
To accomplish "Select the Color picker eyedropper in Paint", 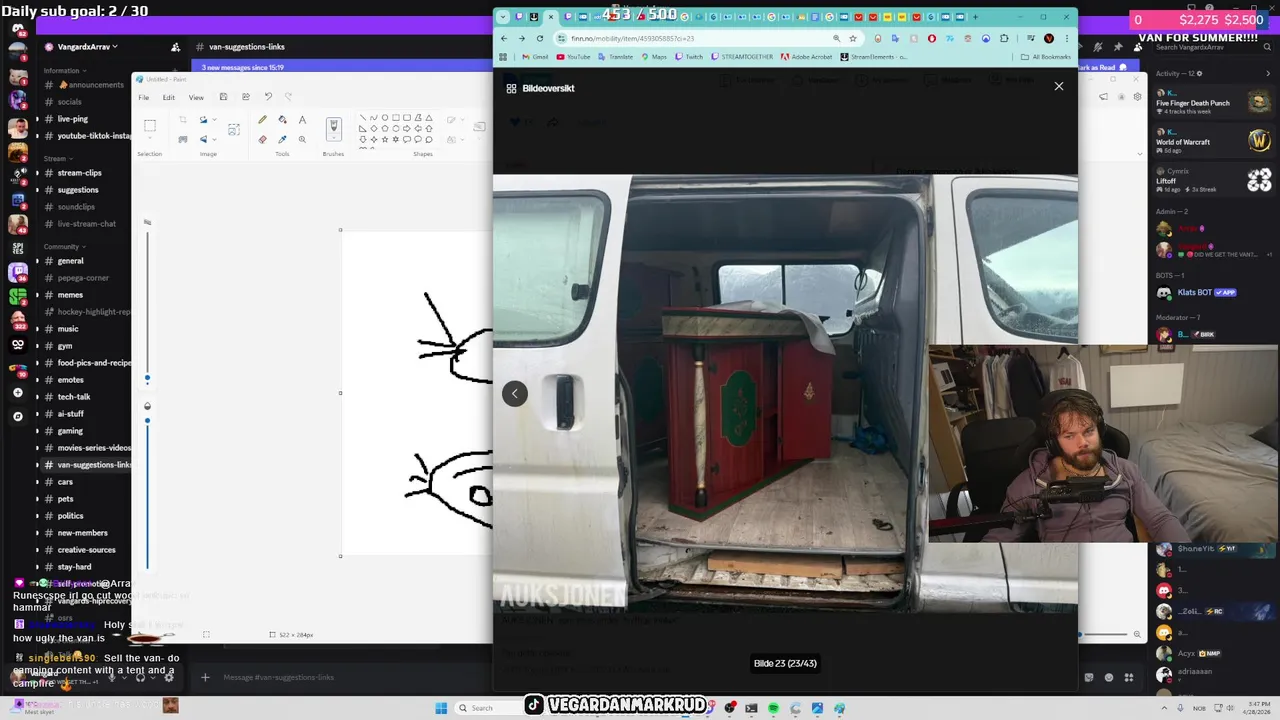I will click(x=282, y=139).
